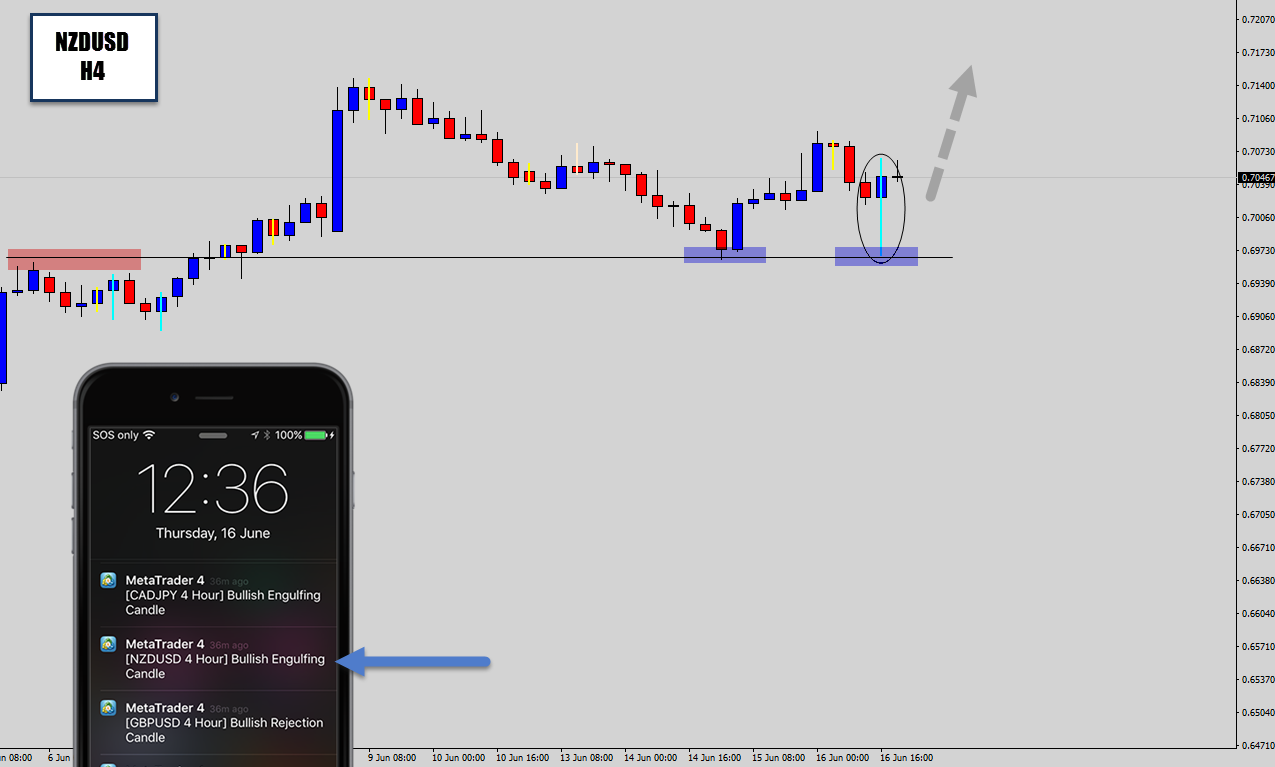The height and width of the screenshot is (767, 1275).
Task: Tap the location arrow icon in status bar
Action: tap(255, 435)
